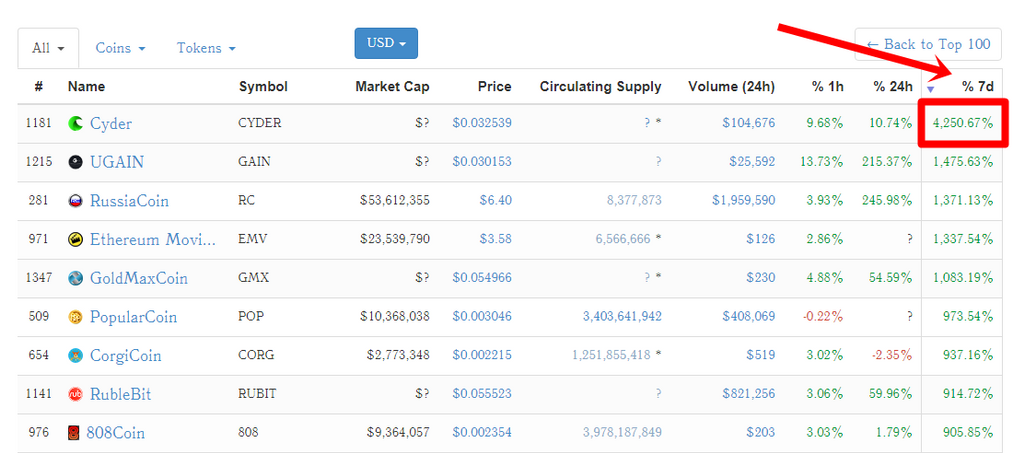This screenshot has width=1024, height=453.
Task: Sort by Volume (24h) column header
Action: coord(731,87)
